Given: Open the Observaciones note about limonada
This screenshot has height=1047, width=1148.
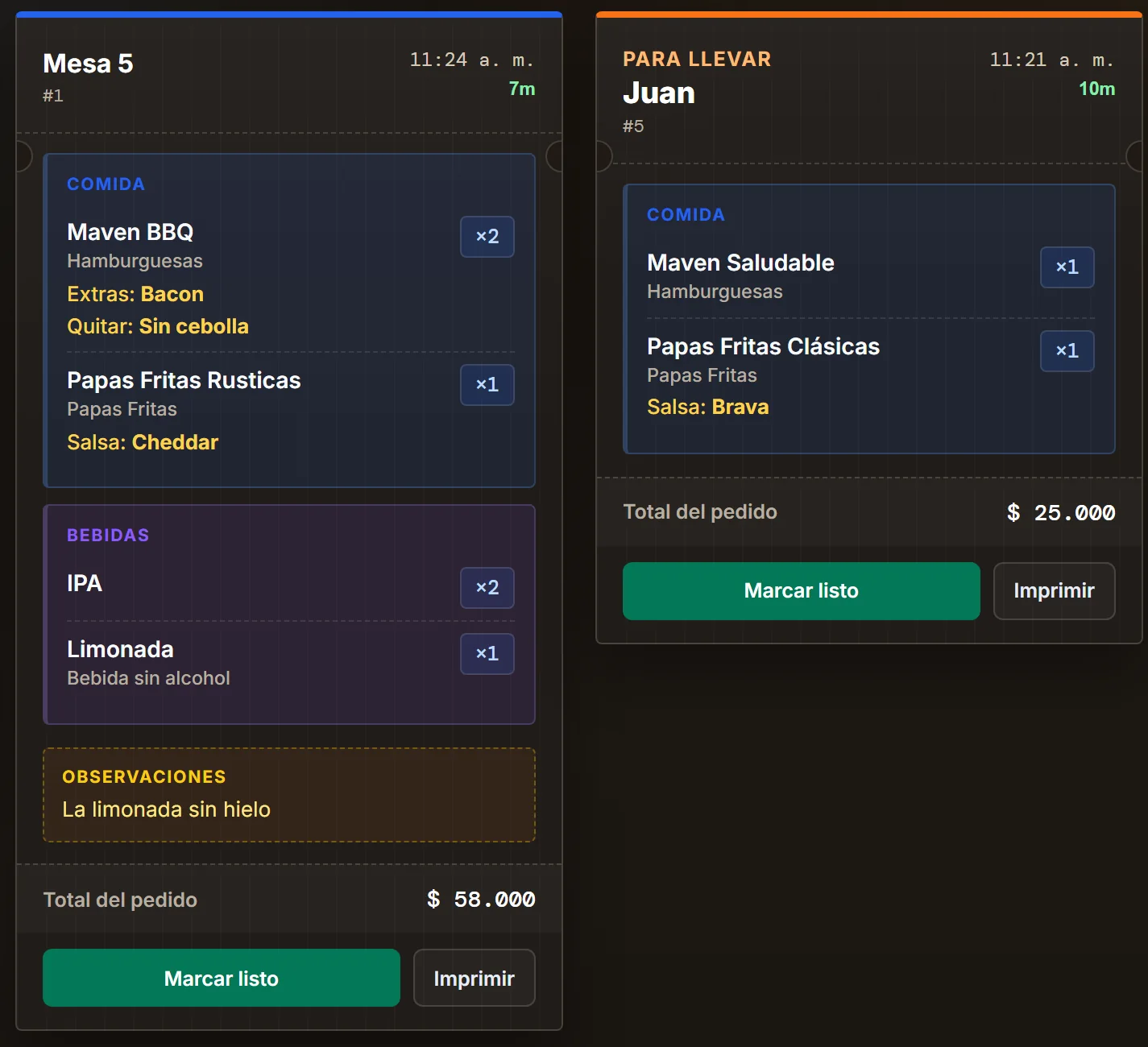Looking at the screenshot, I should coord(289,795).
